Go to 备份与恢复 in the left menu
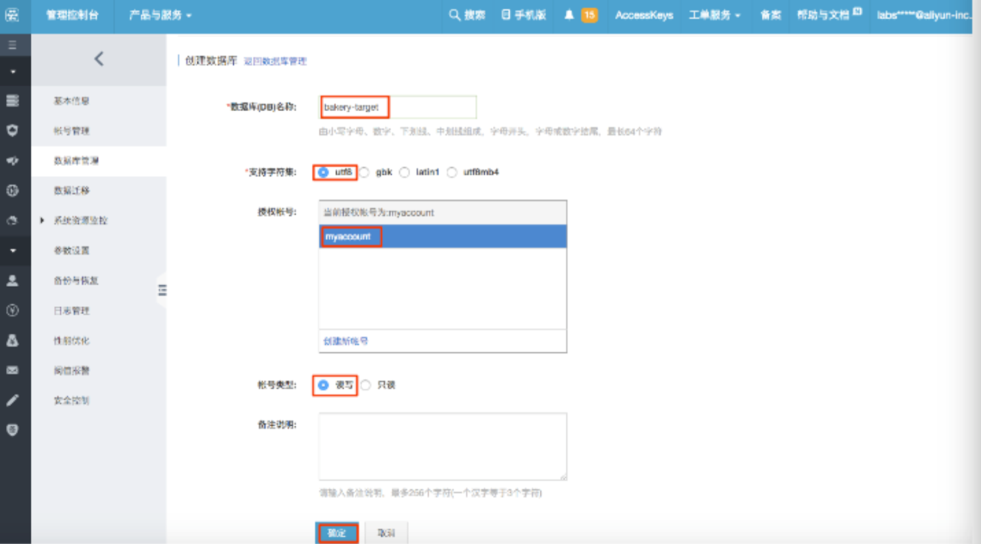Screen dimensions: 981x544 click(x=76, y=281)
